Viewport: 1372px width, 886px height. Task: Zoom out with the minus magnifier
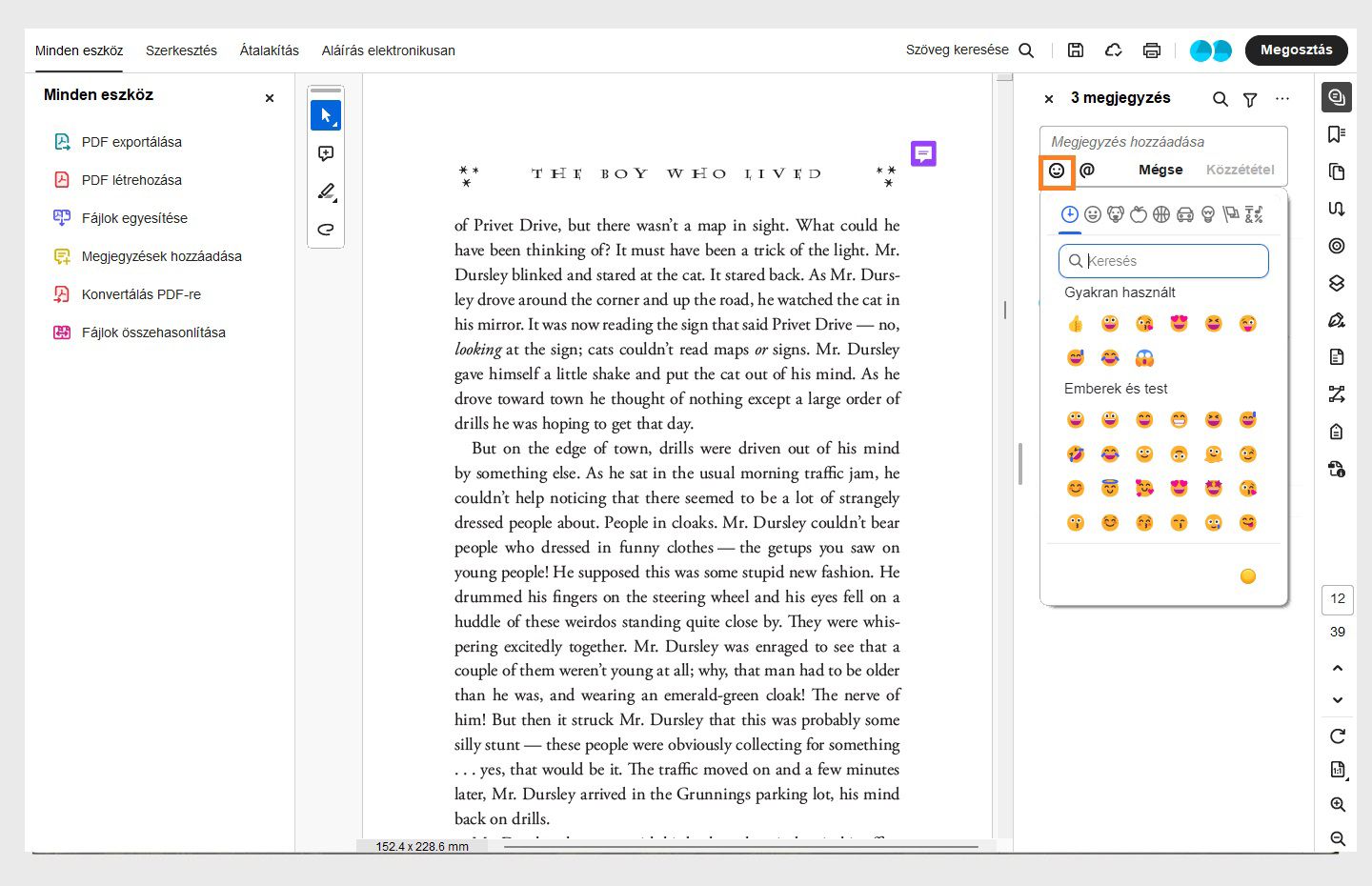point(1338,839)
